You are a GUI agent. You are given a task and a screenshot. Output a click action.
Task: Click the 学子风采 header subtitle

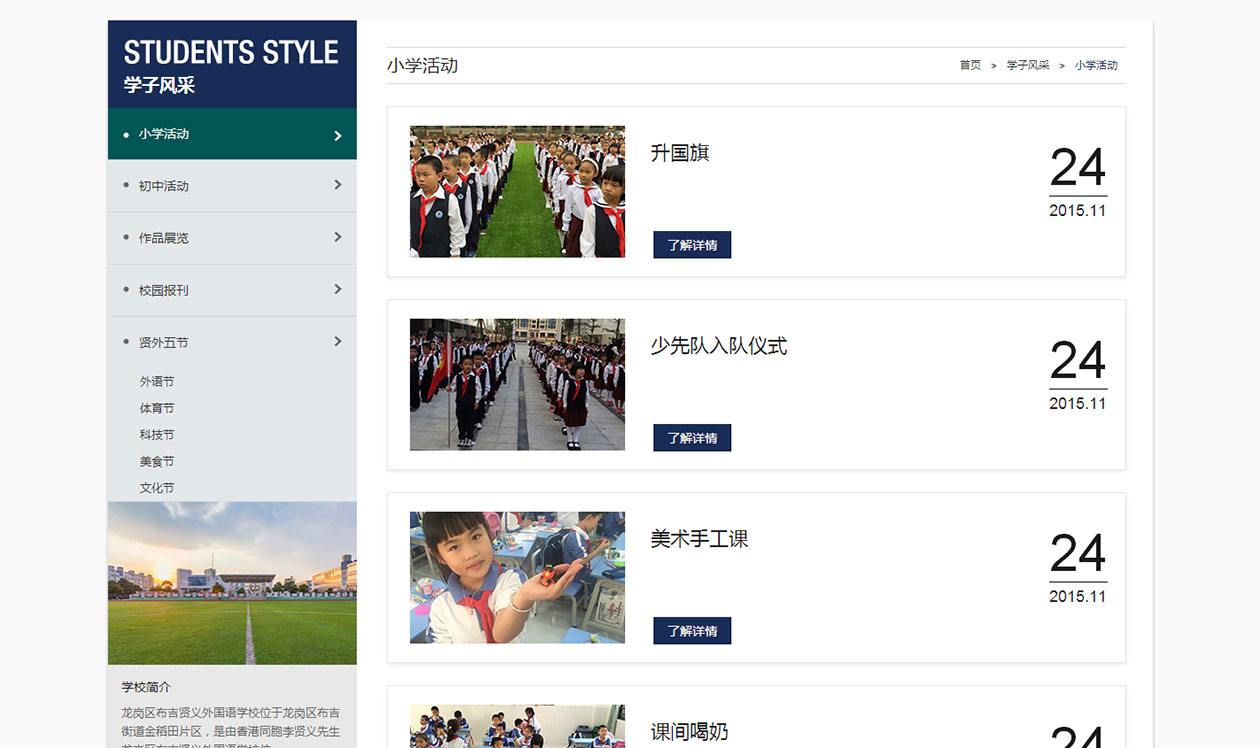(x=159, y=86)
